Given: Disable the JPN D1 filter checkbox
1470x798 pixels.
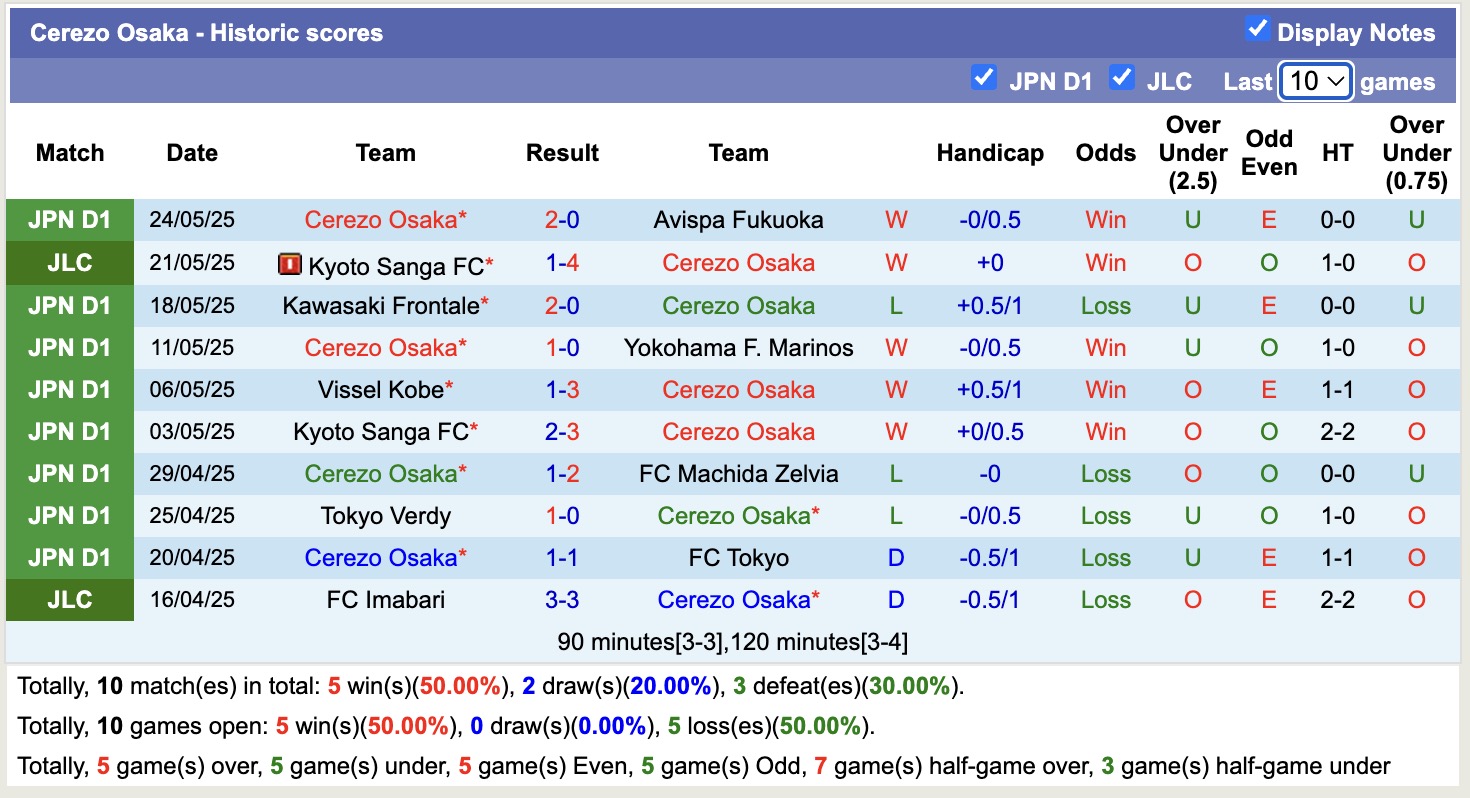Looking at the screenshot, I should pyautogui.click(x=984, y=78).
